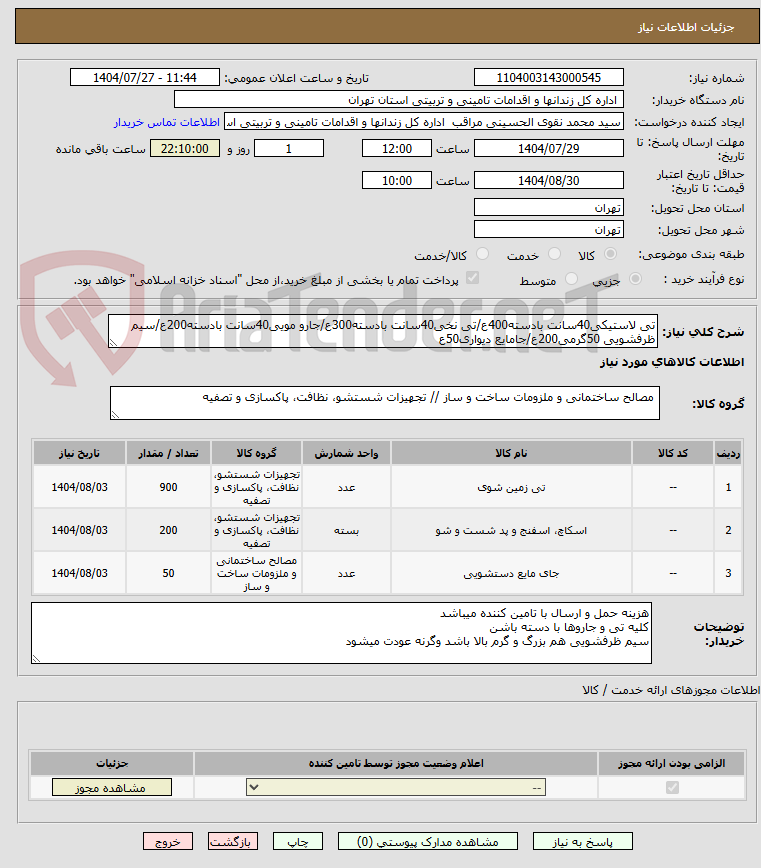Click the deadline hour 12:00 field
The image size is (761, 868).
(396, 148)
